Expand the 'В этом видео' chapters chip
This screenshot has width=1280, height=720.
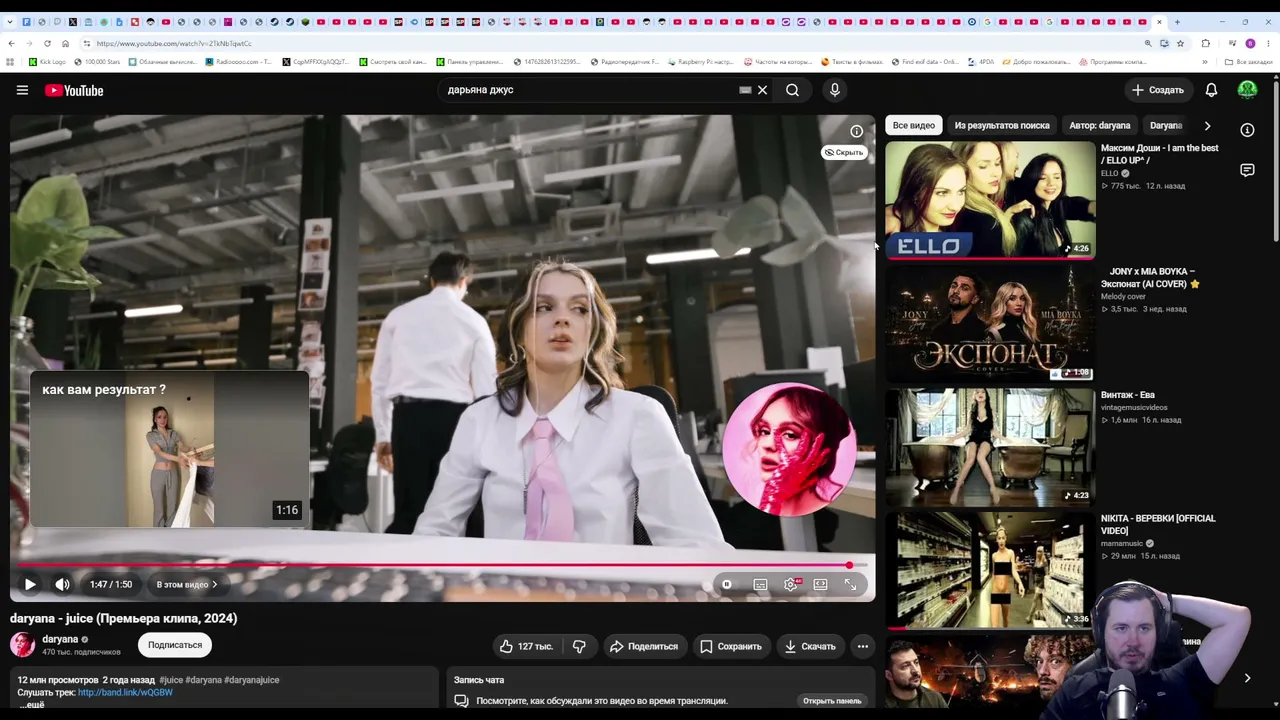point(186,584)
